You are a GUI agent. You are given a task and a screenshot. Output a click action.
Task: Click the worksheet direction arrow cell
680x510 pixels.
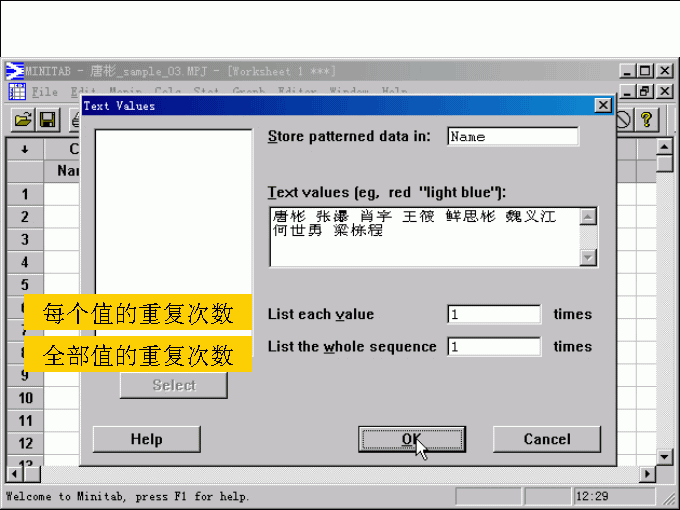(24, 149)
